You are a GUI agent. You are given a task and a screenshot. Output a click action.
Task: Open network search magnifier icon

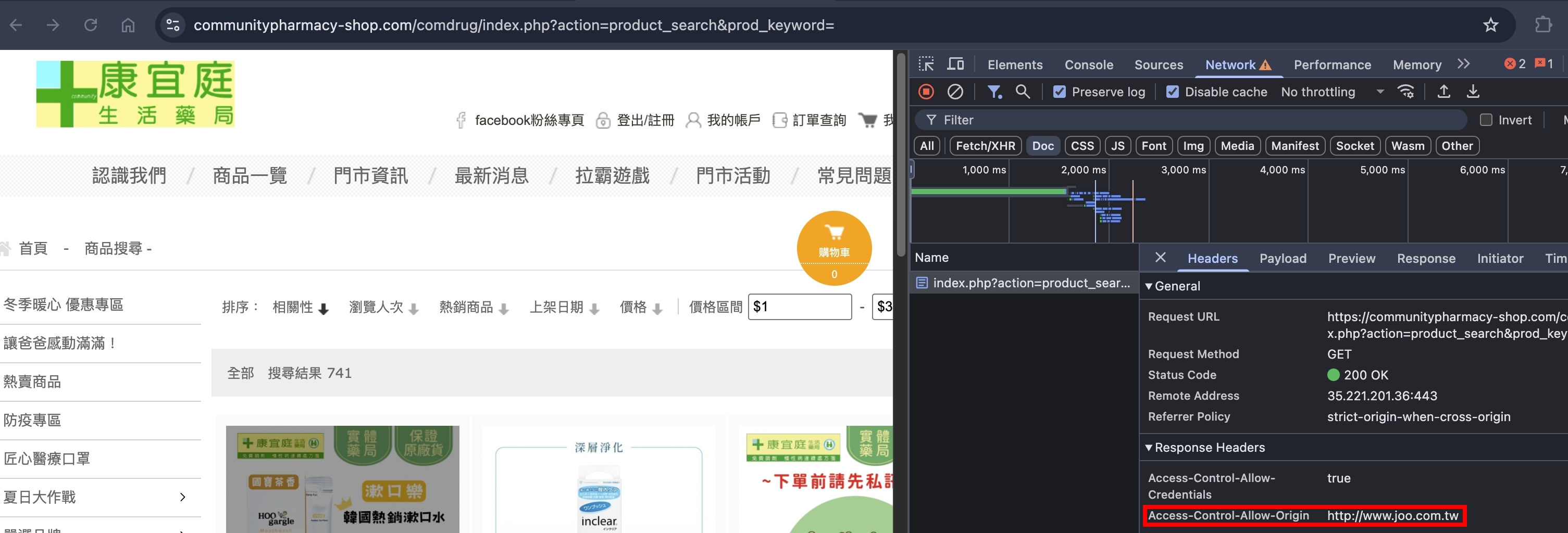point(1023,92)
